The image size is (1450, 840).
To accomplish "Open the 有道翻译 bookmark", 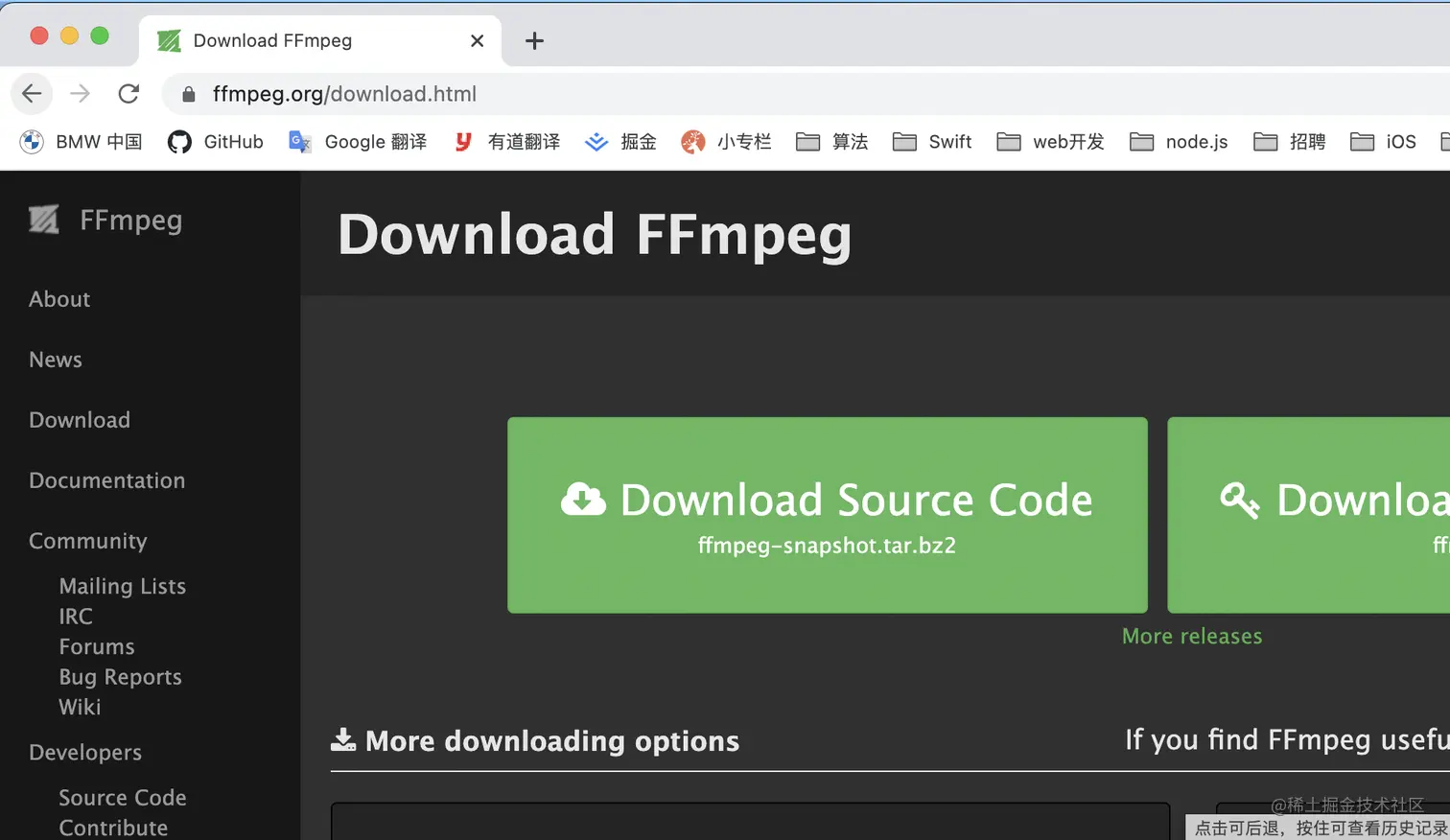I will [x=507, y=142].
